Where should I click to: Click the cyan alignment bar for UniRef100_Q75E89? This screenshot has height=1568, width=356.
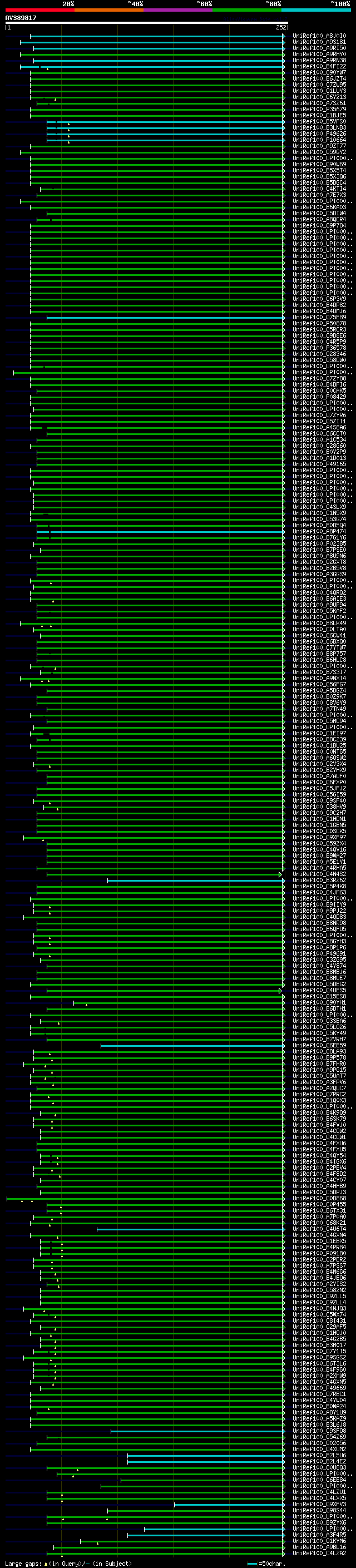[166, 318]
